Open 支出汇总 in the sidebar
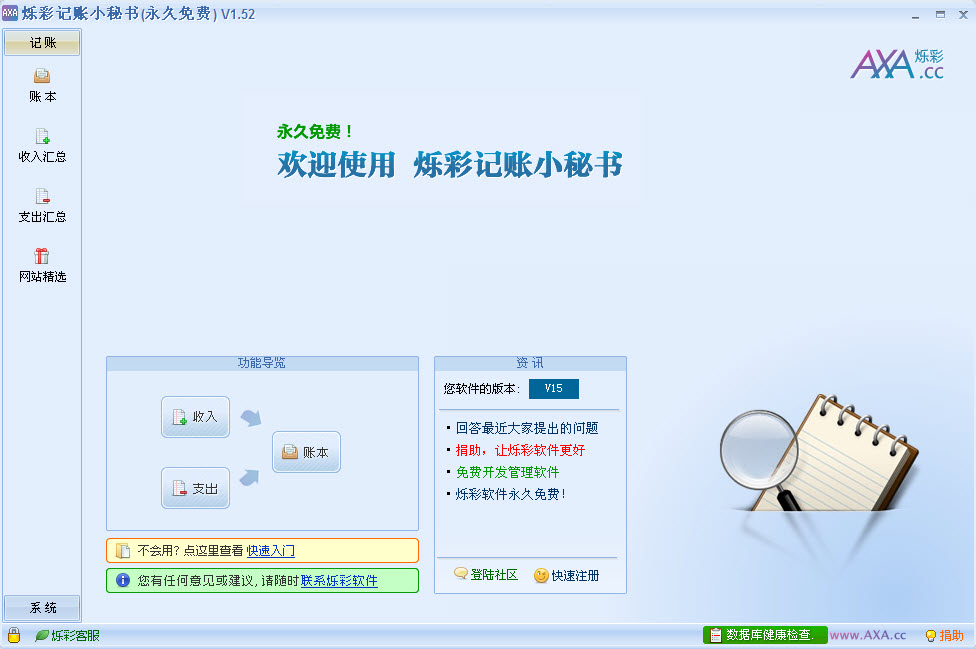976x649 pixels. coord(42,206)
